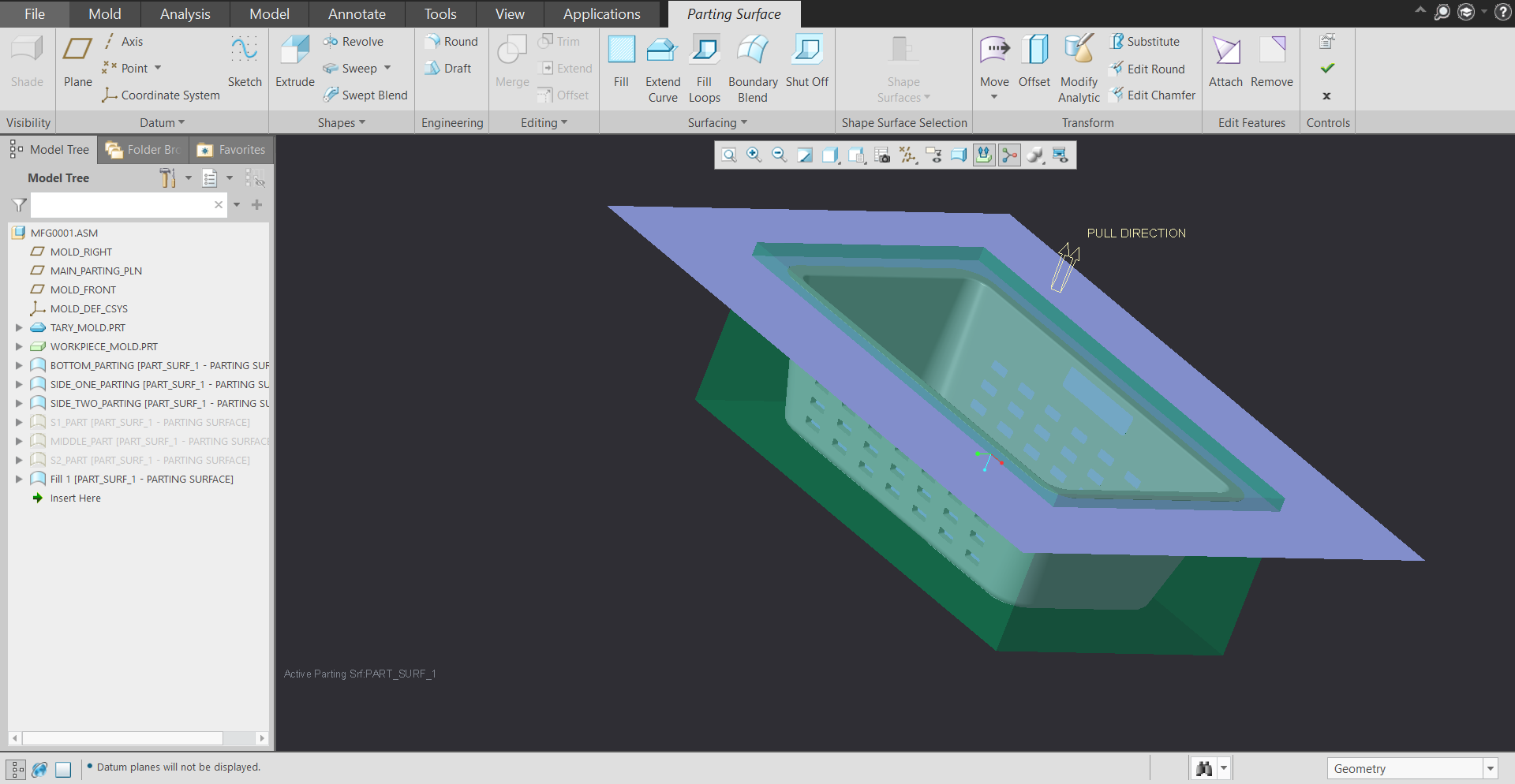Expand the Fill 1 parting surface node
This screenshot has width=1515, height=784.
(x=19, y=479)
